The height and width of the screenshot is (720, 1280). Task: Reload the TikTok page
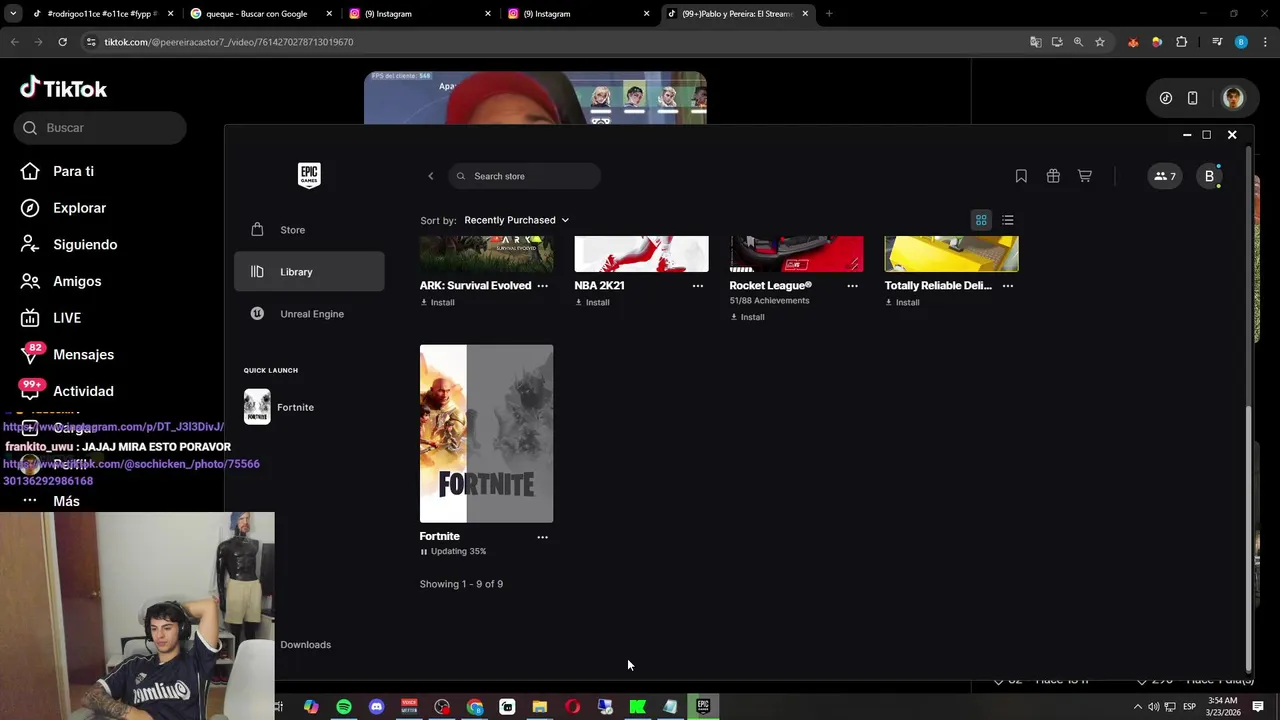click(62, 42)
